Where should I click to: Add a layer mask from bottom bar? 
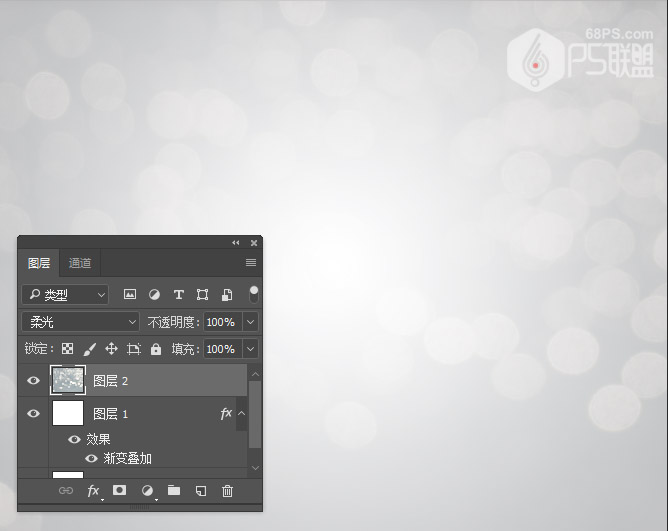120,490
